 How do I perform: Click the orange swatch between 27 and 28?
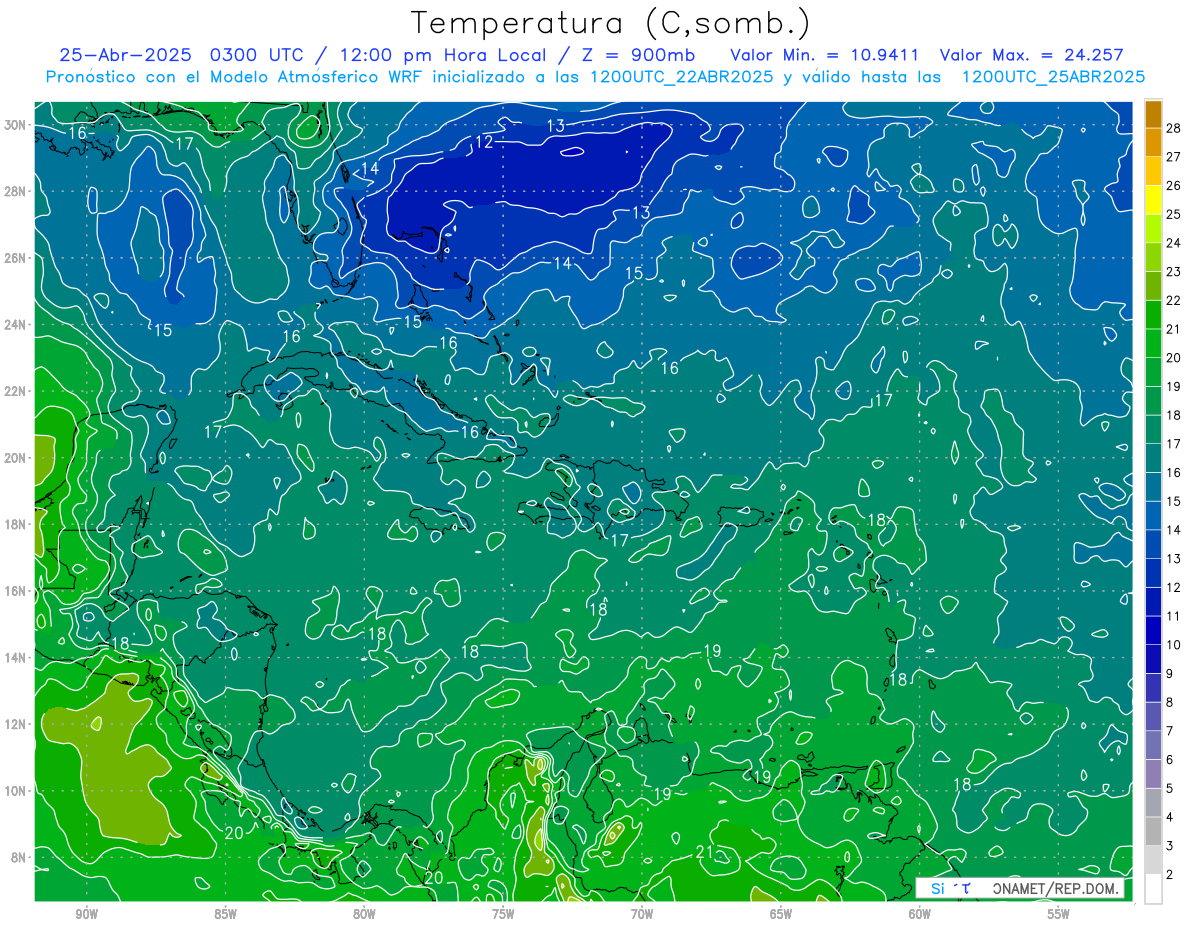[x=1153, y=142]
